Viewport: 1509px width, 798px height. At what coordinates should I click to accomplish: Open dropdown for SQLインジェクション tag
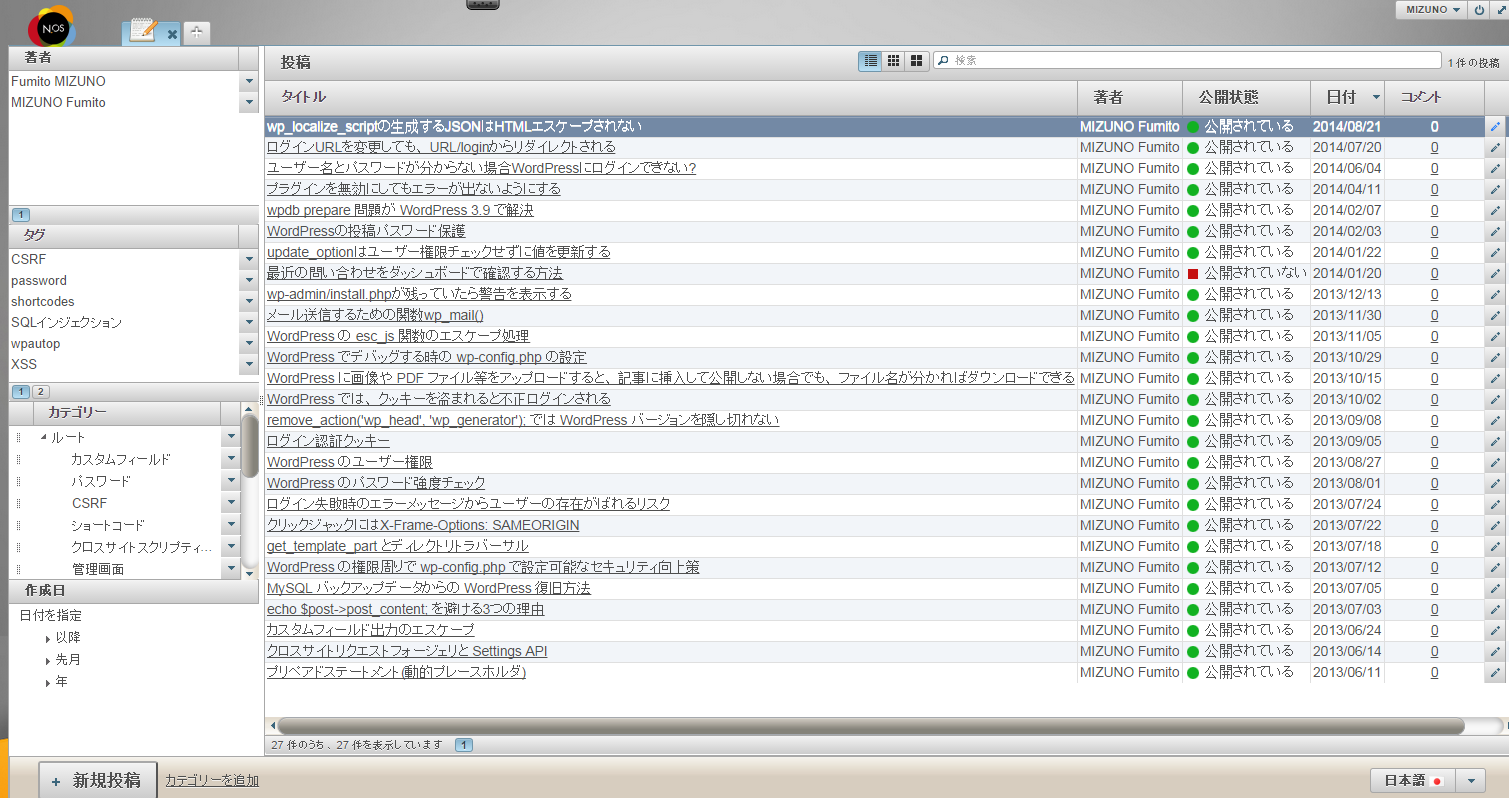[x=249, y=323]
